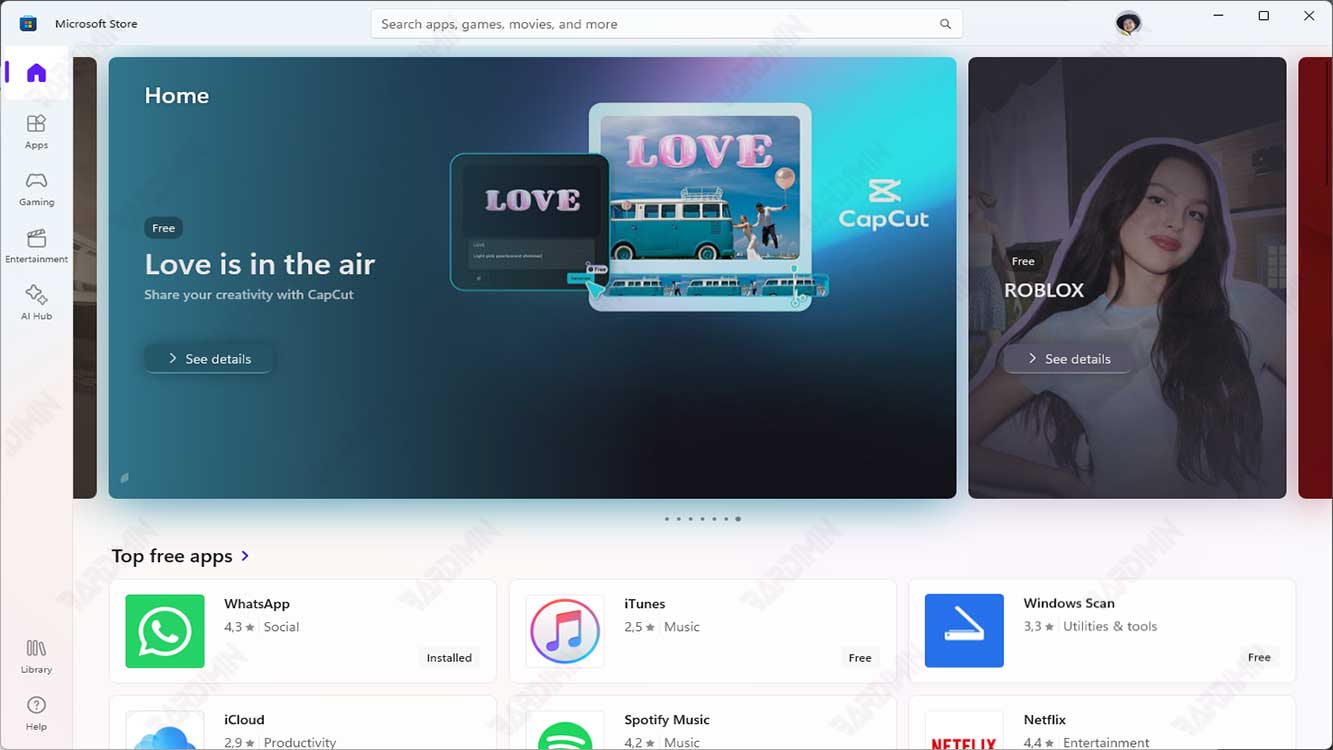1333x750 pixels.
Task: Click the Free tag on ROBLOX banner
Action: point(1023,261)
